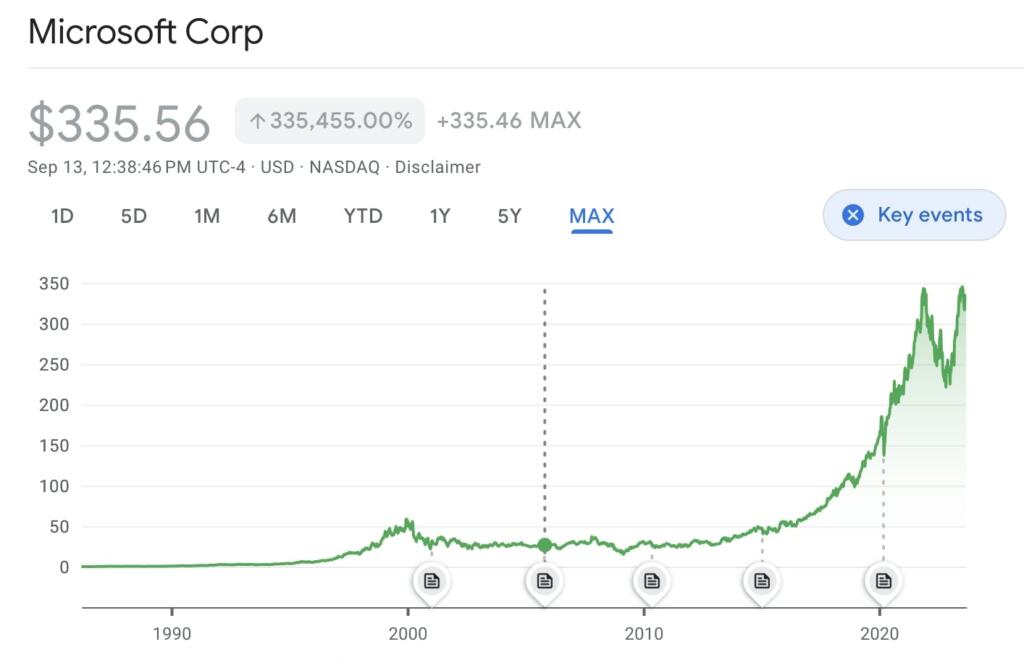Screen dimensions: 1024x660
Task: Select the 5D time range tab
Action: [134, 216]
